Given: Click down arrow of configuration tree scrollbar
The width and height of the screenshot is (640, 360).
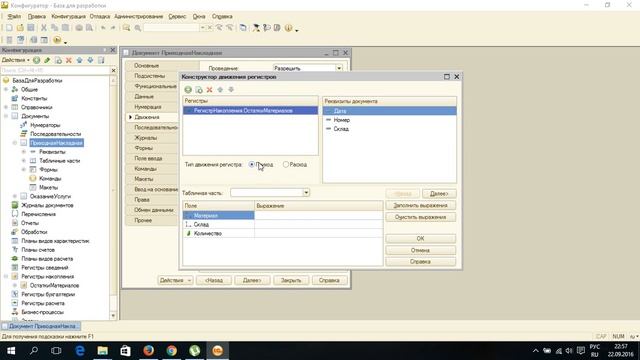Looking at the screenshot, I should click(113, 316).
